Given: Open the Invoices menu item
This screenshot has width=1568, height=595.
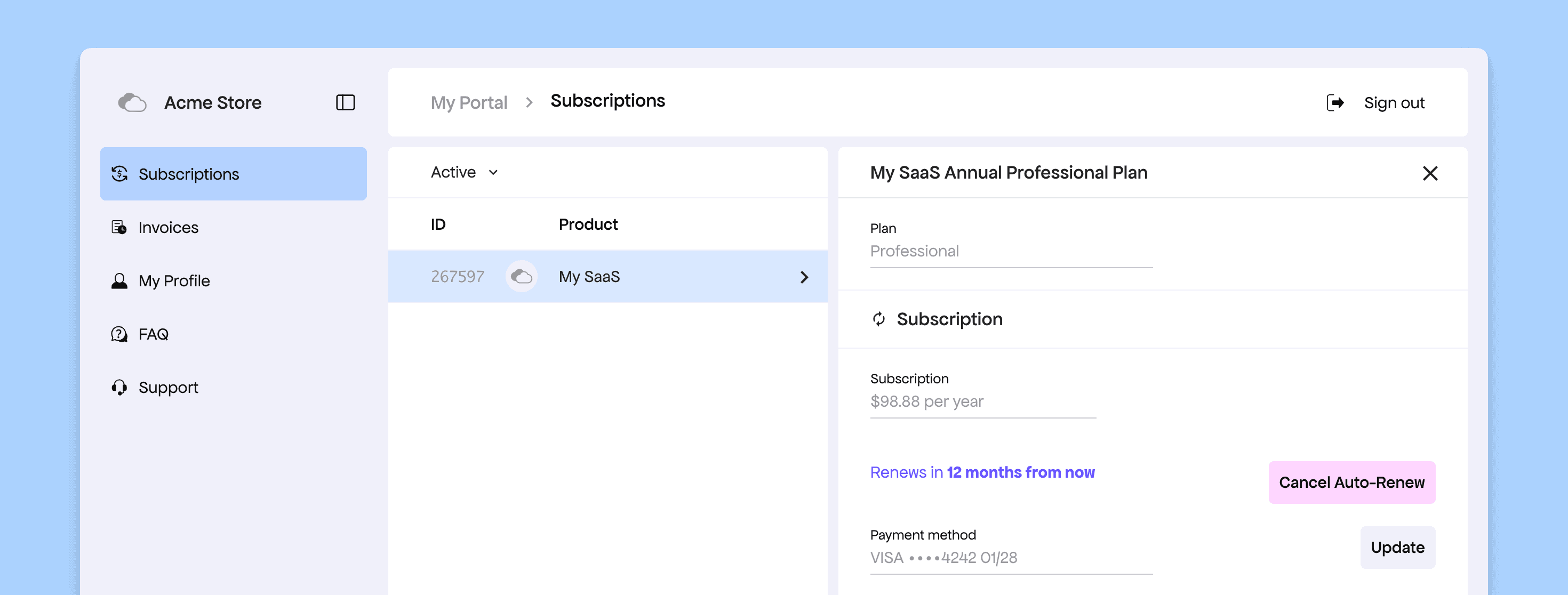Looking at the screenshot, I should click(x=168, y=228).
